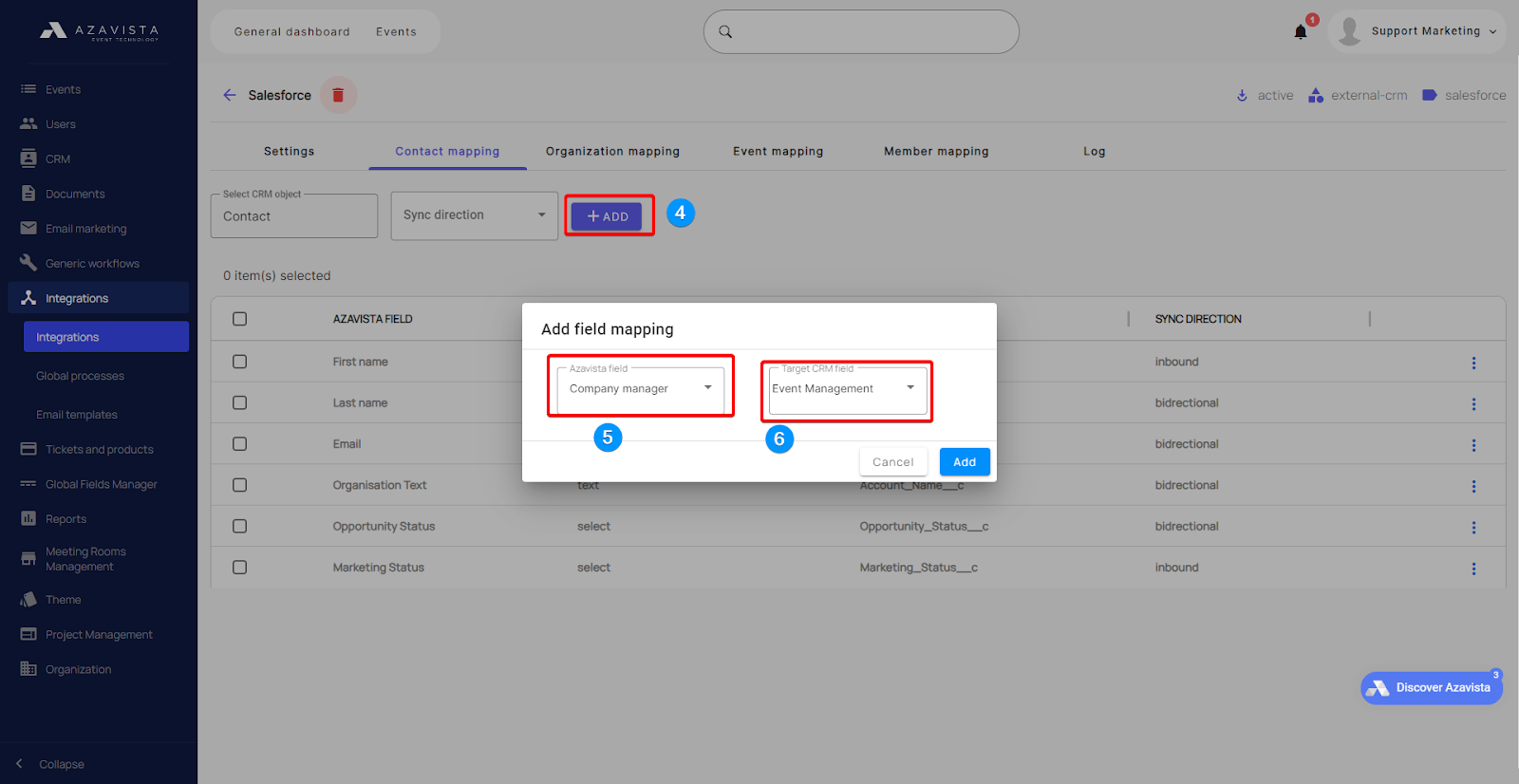Click the salesforce tag label
1519x784 pixels.
tap(1475, 95)
